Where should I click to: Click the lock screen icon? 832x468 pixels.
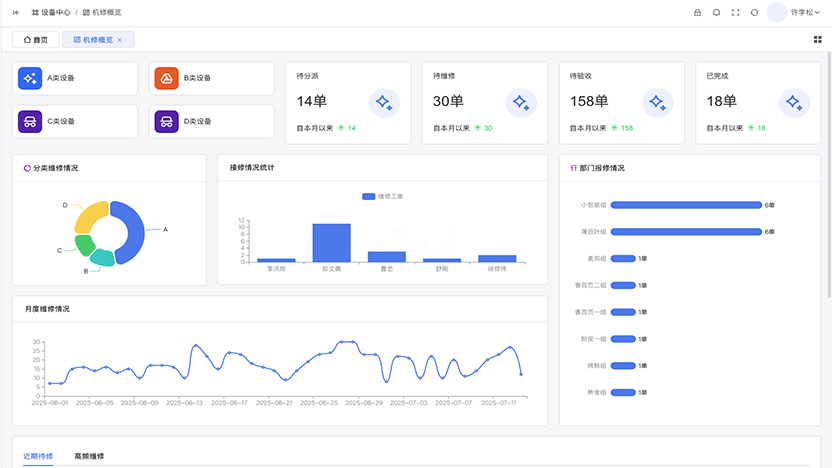click(x=697, y=12)
